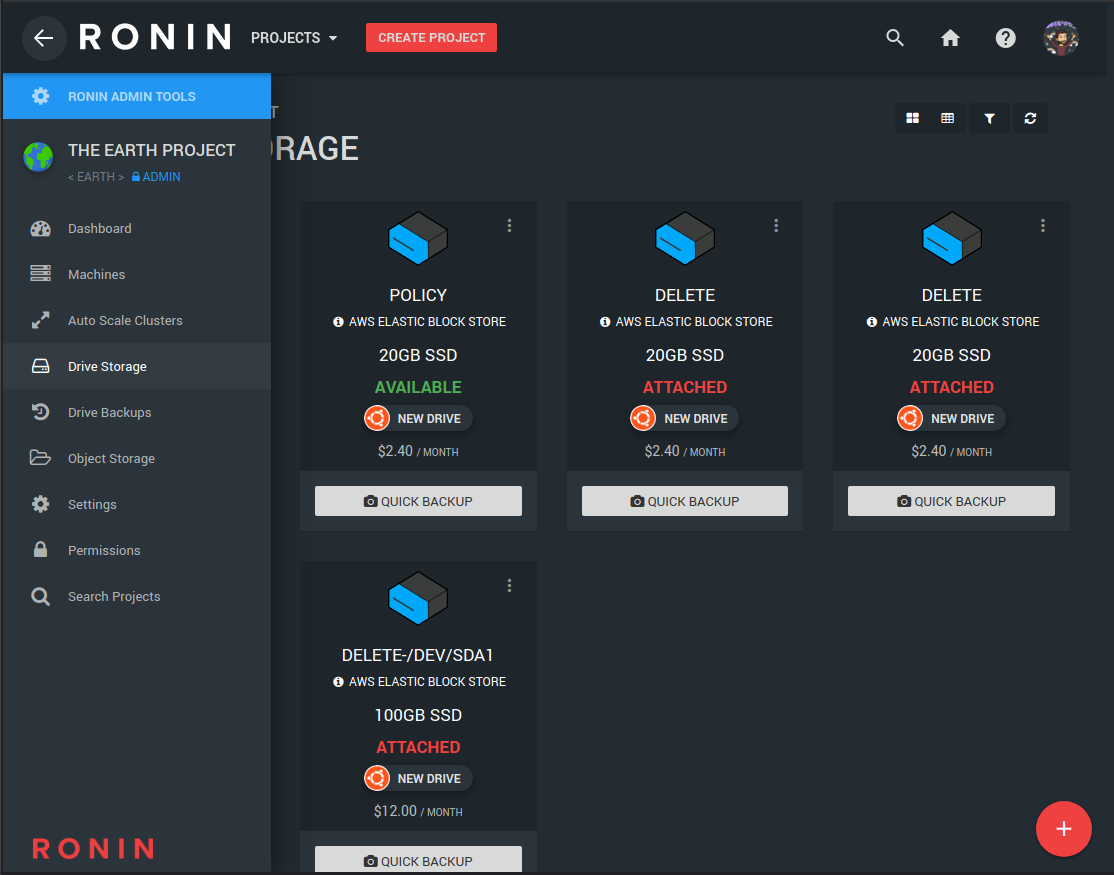Open Object Storage

coord(136,458)
